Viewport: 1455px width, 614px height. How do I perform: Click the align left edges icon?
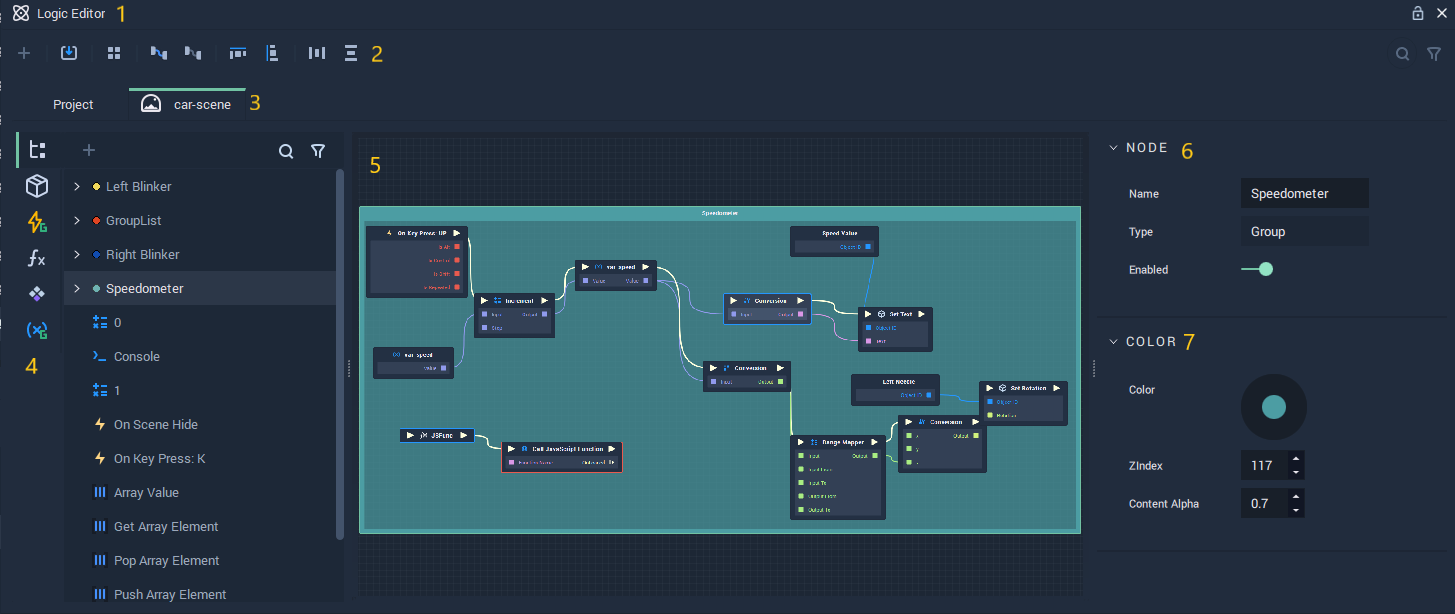pyautogui.click(x=272, y=53)
